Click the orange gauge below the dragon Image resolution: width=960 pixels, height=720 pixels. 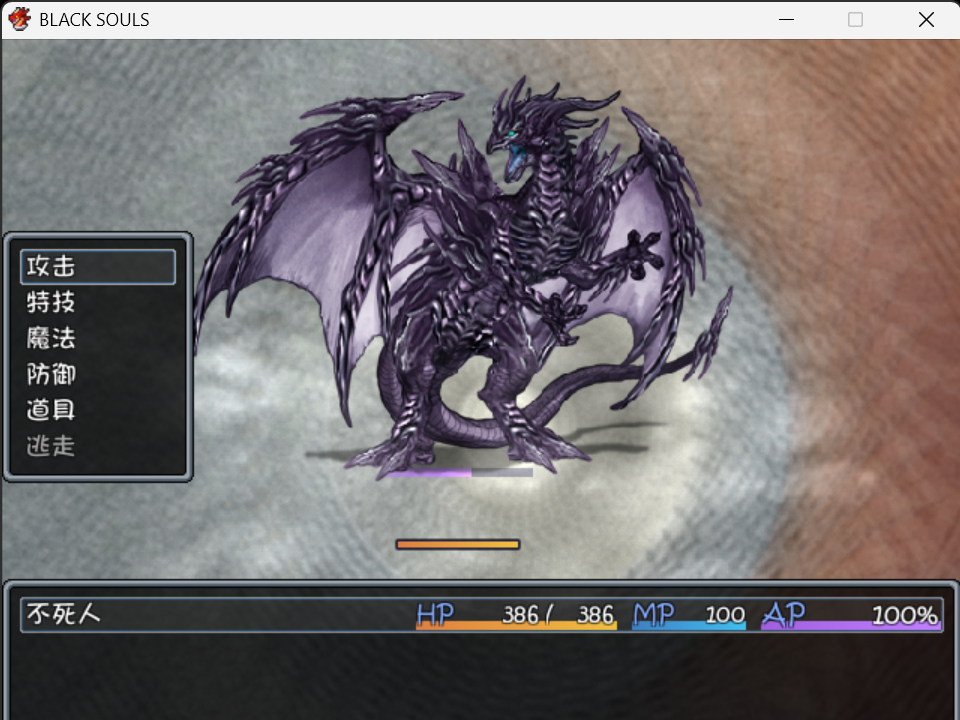pyautogui.click(x=458, y=544)
